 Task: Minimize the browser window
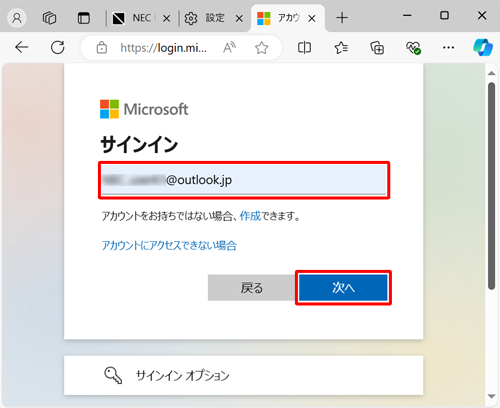407,15
